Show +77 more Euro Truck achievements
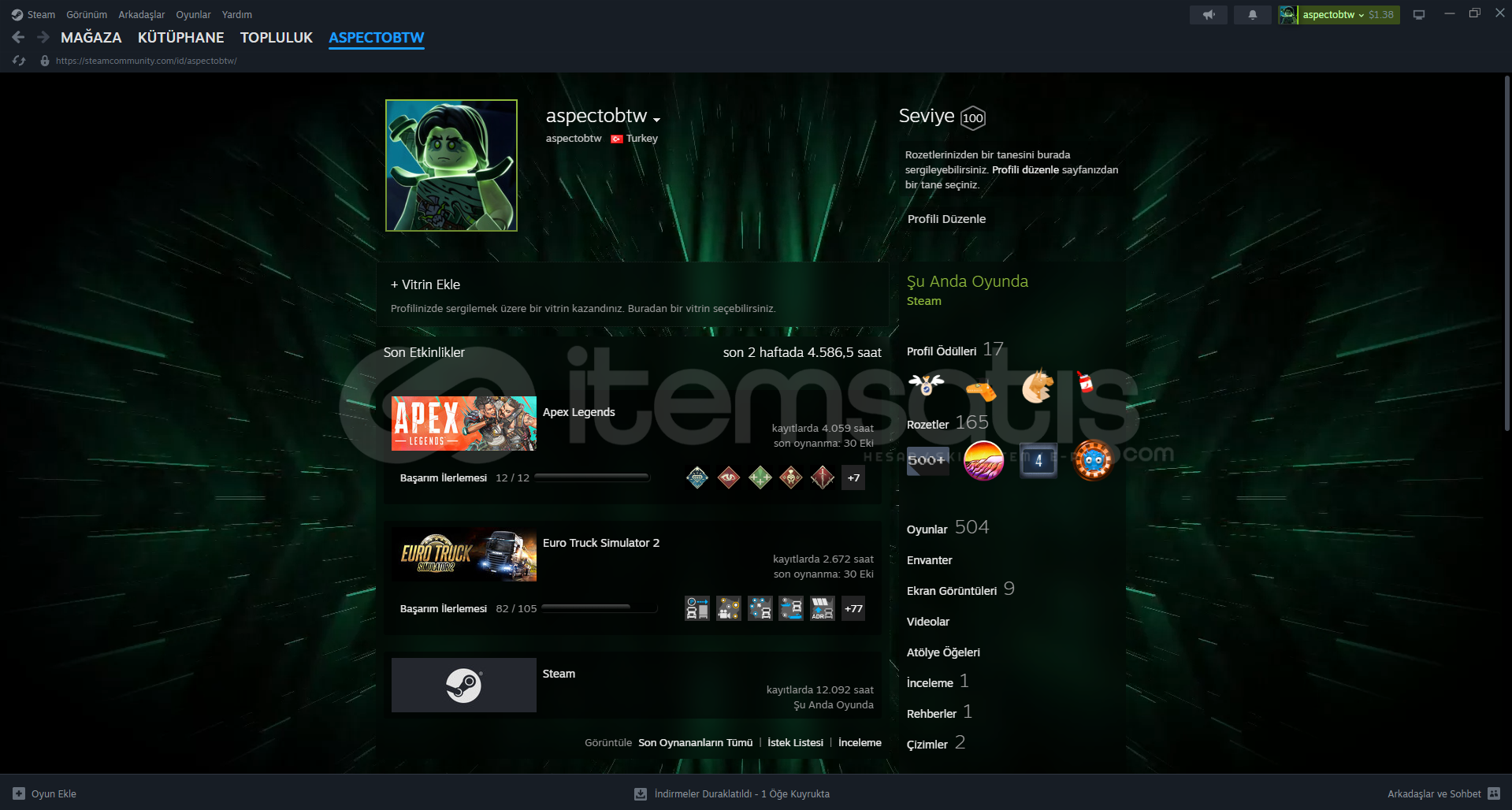The width and height of the screenshot is (1512, 810). click(x=853, y=608)
